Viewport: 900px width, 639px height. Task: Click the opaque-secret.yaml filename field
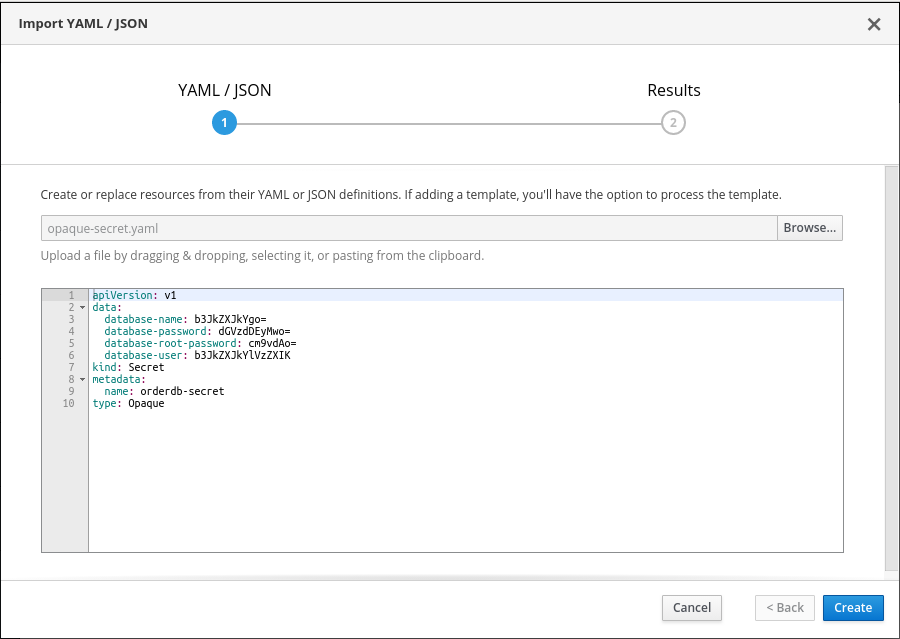pos(400,227)
